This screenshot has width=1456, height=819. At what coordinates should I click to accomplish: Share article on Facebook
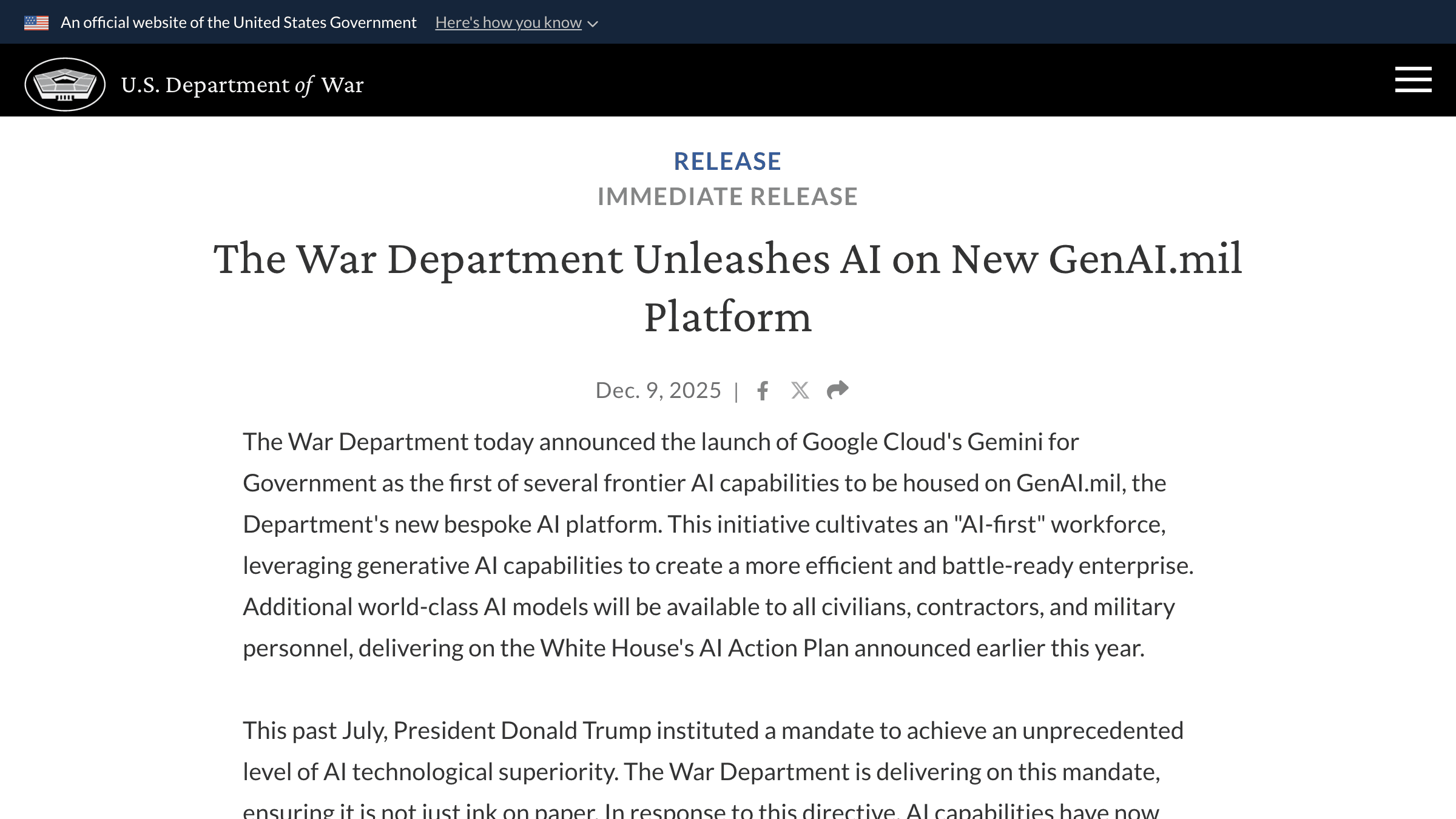[763, 390]
